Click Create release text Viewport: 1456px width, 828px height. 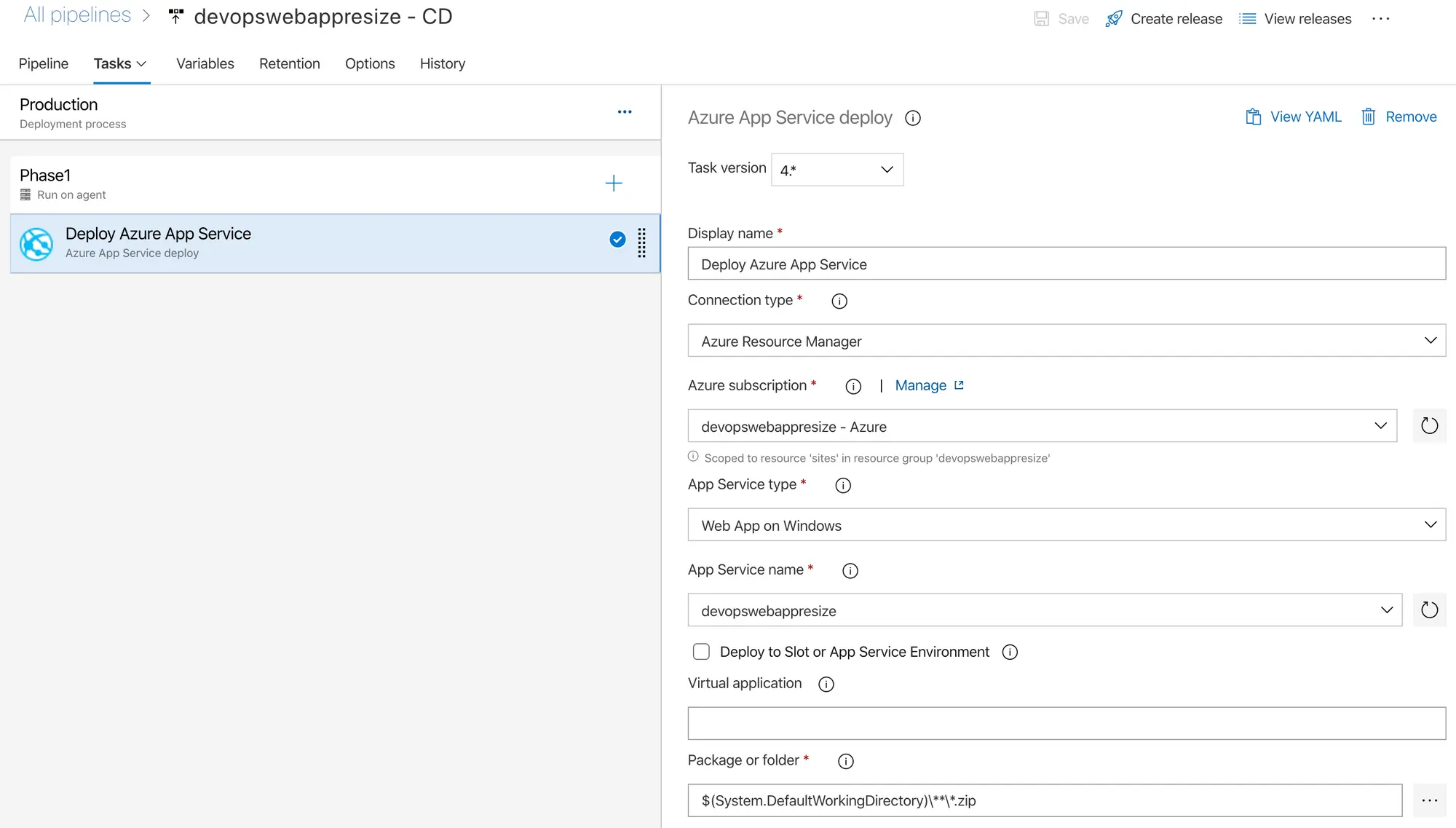1176,19
